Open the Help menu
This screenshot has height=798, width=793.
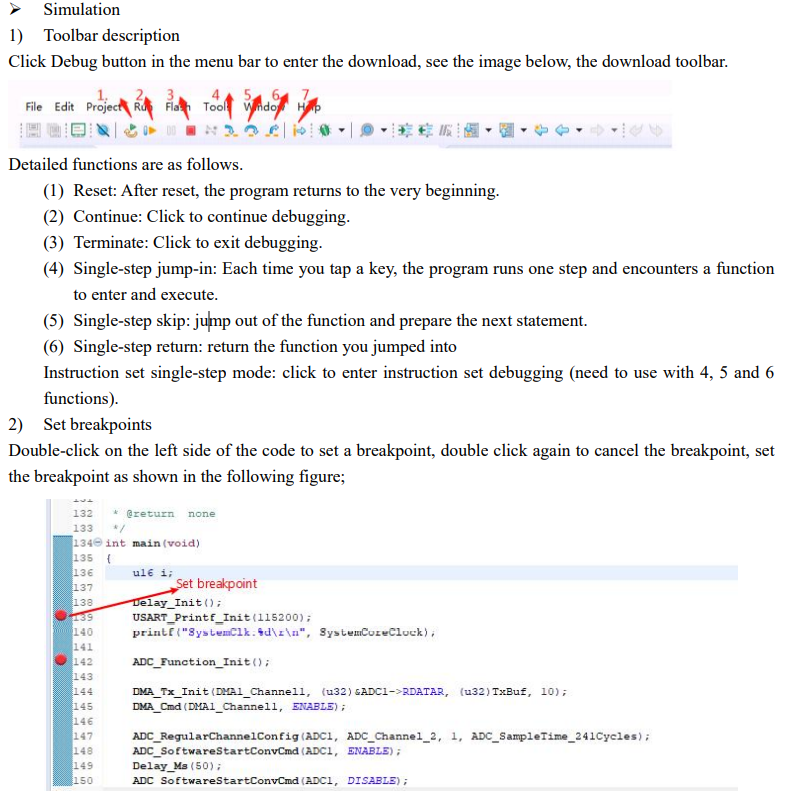click(x=309, y=107)
